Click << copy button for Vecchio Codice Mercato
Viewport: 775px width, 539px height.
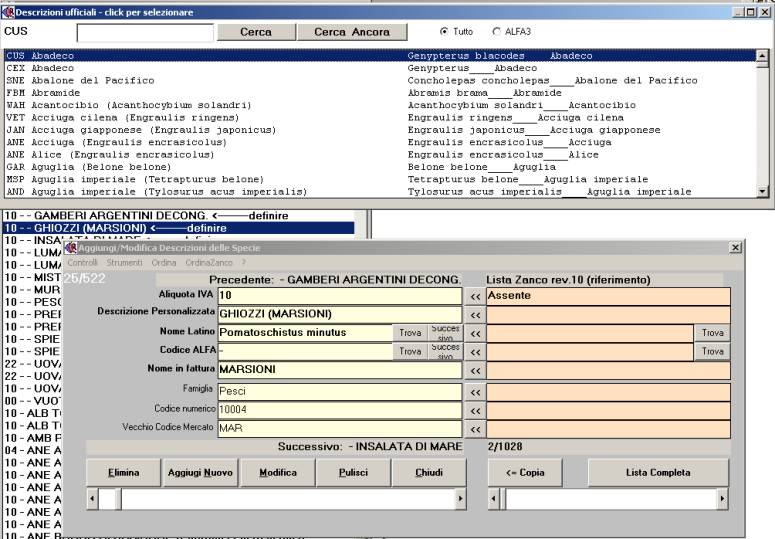pos(475,429)
